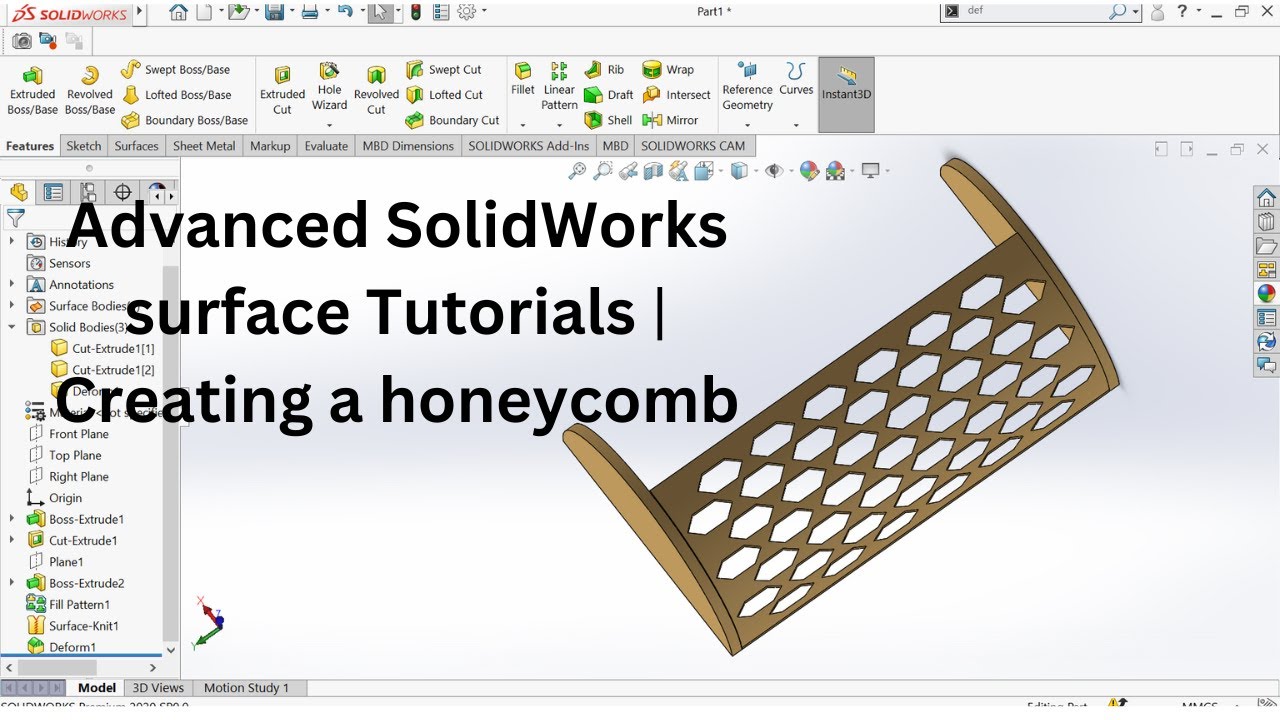Click the Edit Appearance color ball icon
Image resolution: width=1280 pixels, height=720 pixels.
(x=809, y=171)
